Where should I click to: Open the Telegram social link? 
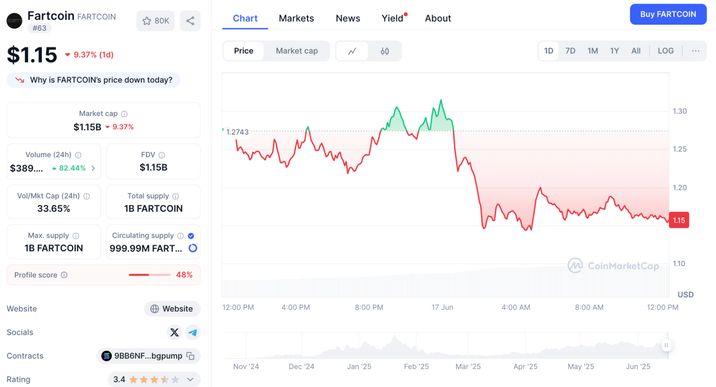(193, 332)
